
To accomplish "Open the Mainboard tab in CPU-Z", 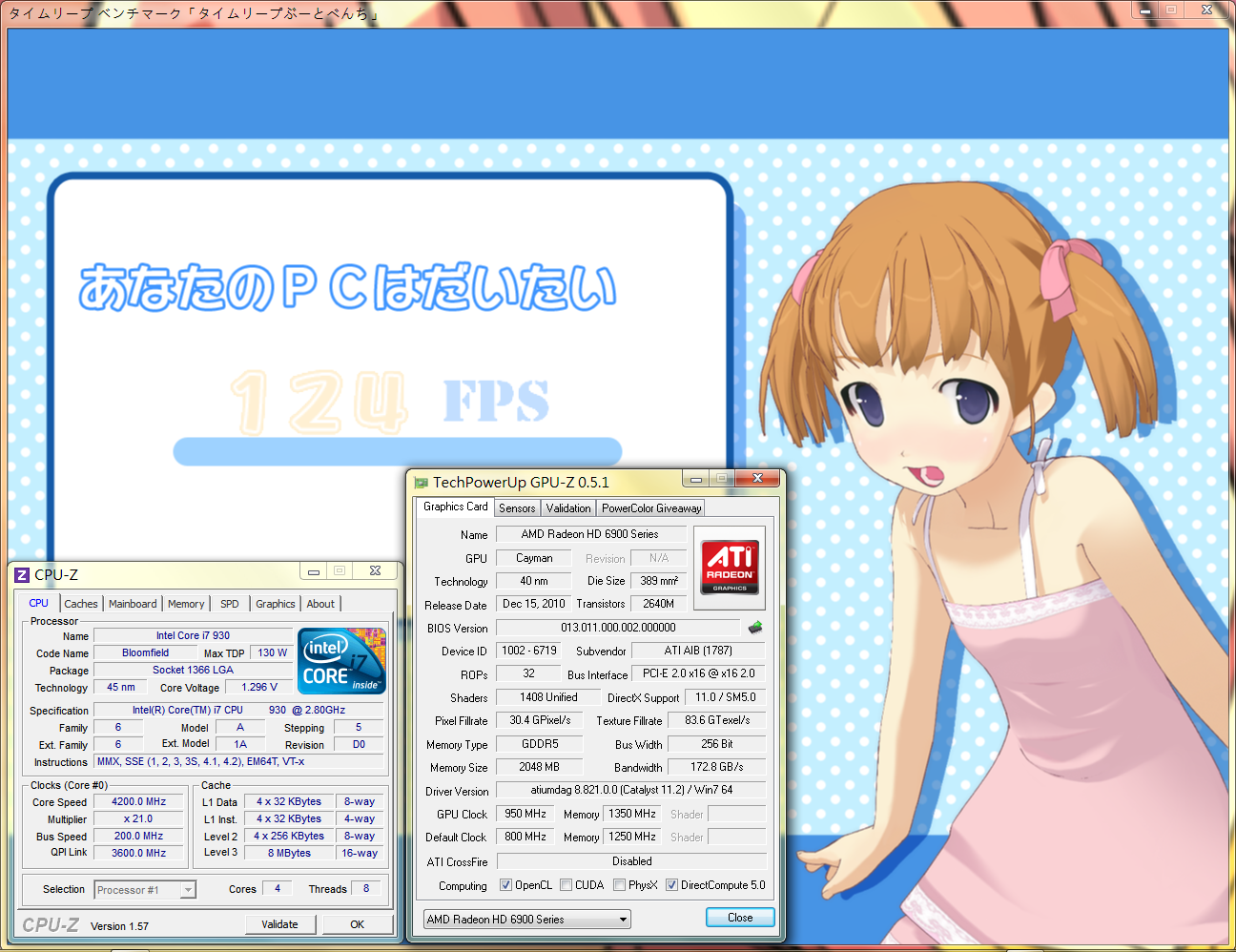I will tap(133, 604).
